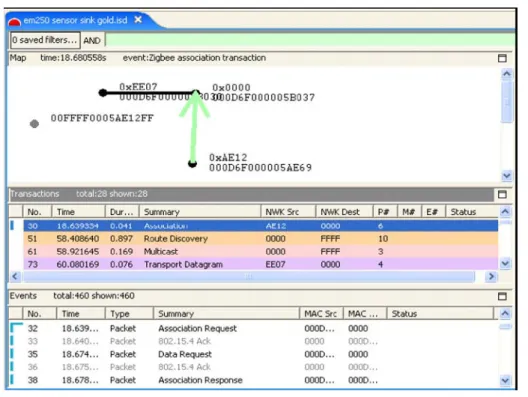Viewport: 528px width, 397px height.
Task: Click Transactions horizontal scroll left arrow
Action: click(15, 276)
